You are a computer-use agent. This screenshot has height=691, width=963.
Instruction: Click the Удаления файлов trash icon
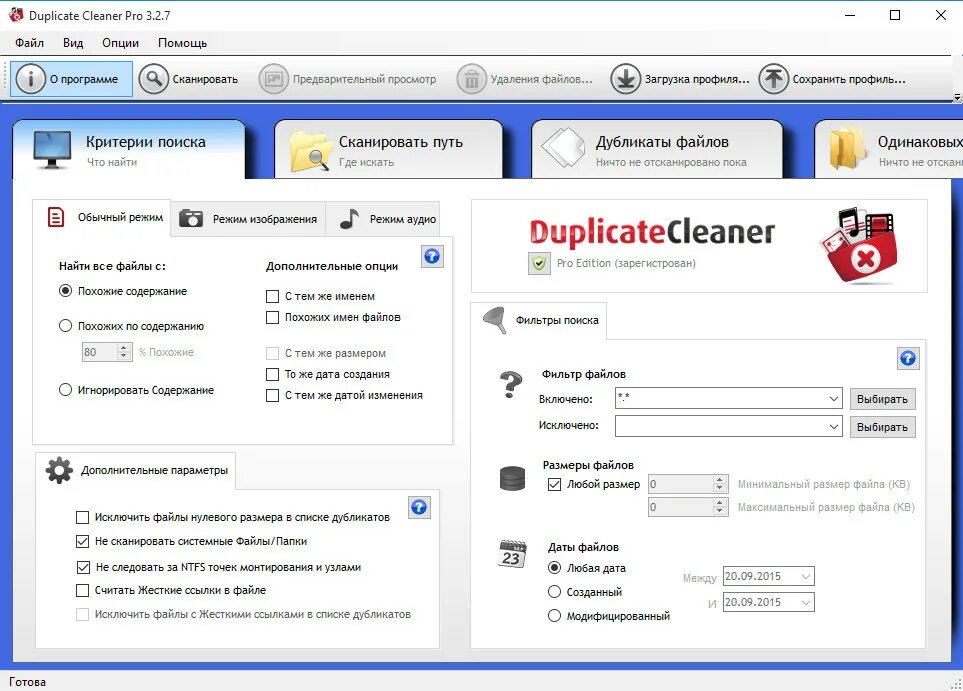tap(471, 79)
